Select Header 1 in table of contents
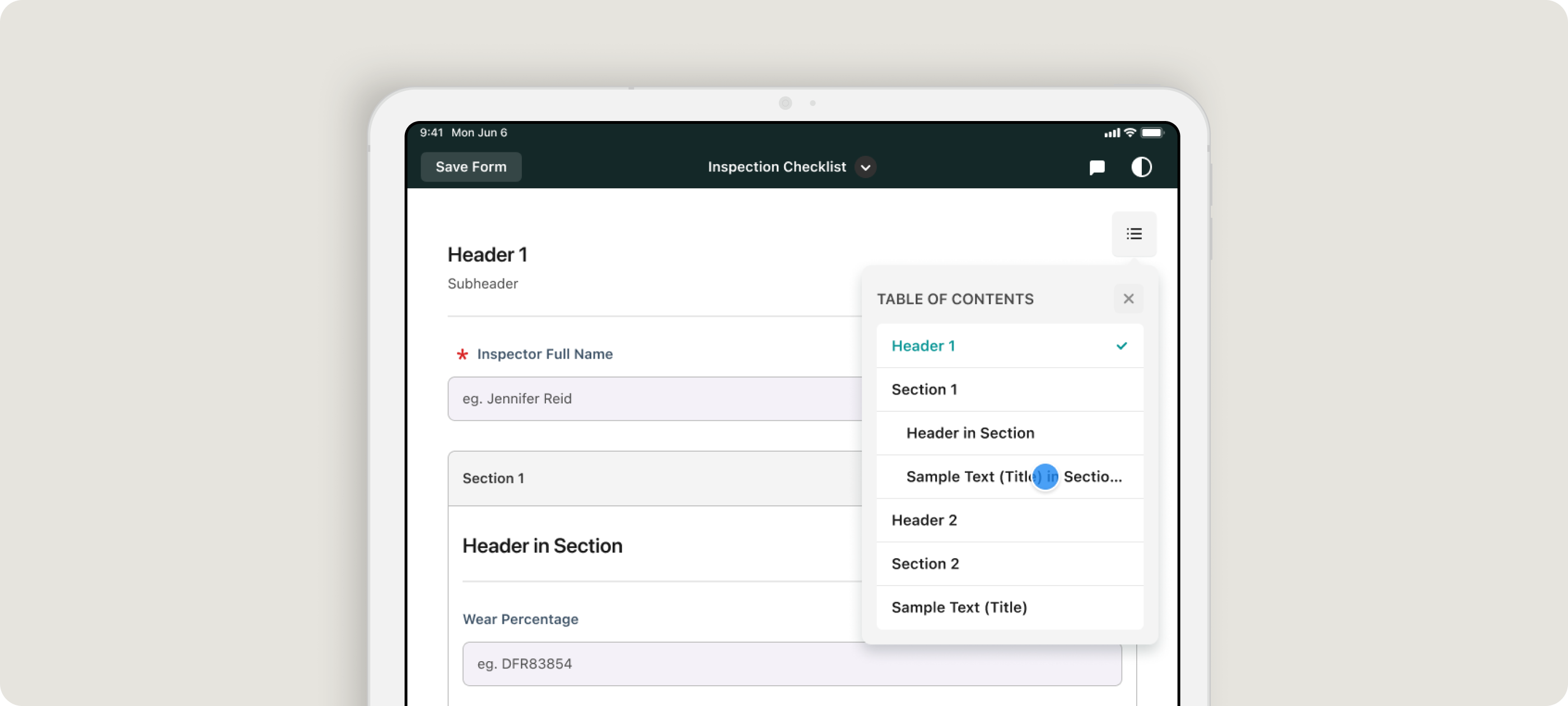The width and height of the screenshot is (1568, 706). [923, 346]
